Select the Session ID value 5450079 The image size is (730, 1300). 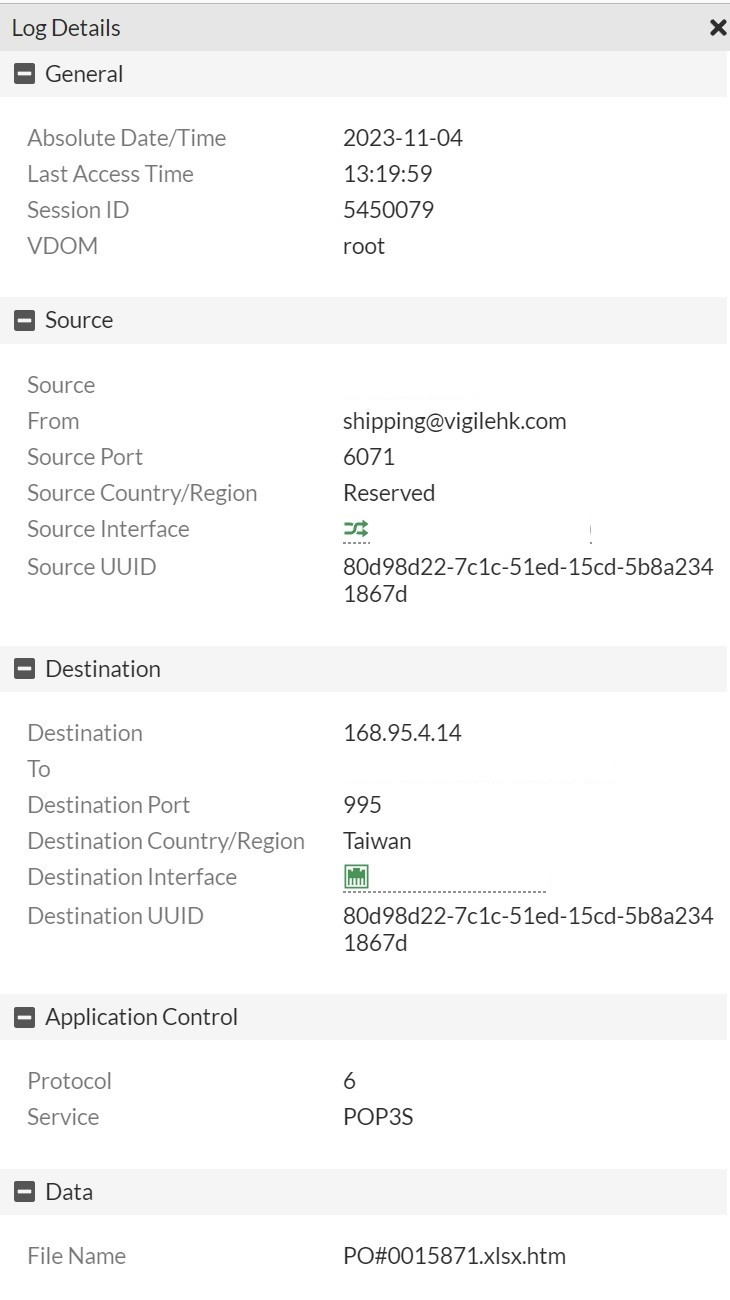(388, 210)
